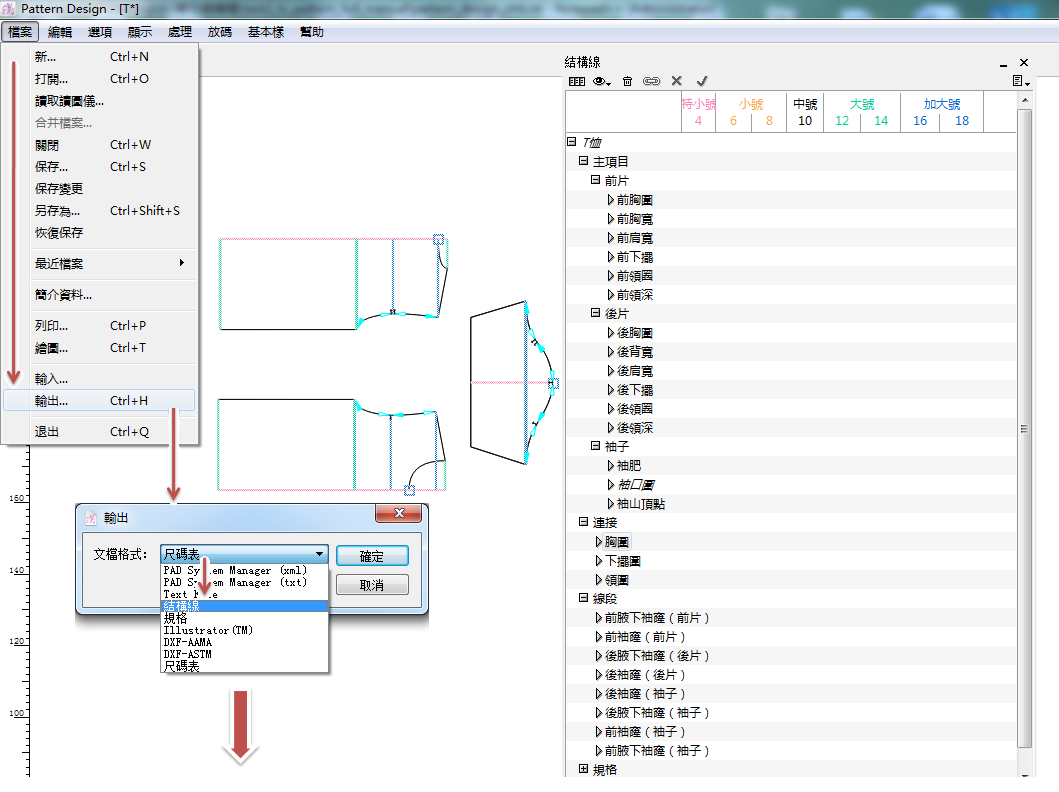Toggle the eye visibility dropdown in 結構線 toolbar
The image size is (1059, 792).
(x=602, y=81)
